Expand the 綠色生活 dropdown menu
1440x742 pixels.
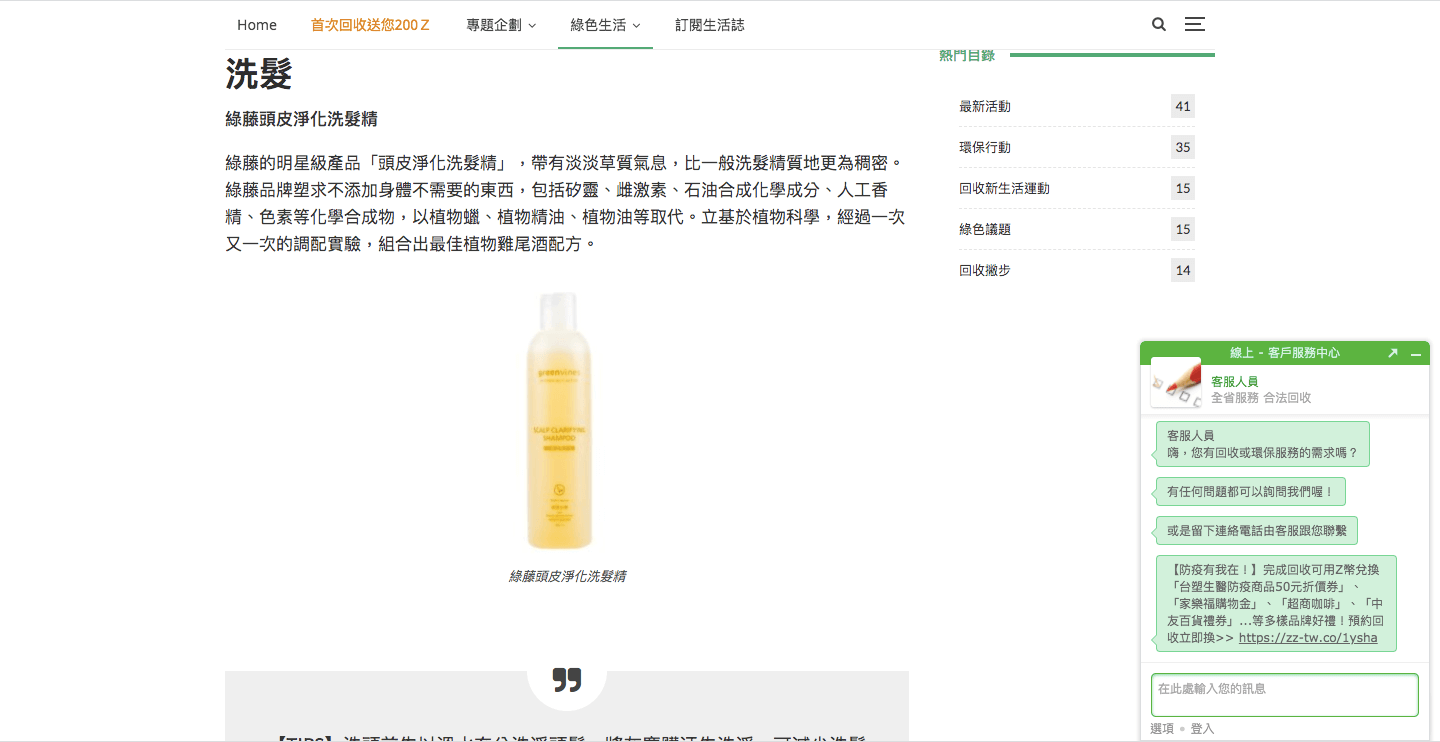pos(605,25)
